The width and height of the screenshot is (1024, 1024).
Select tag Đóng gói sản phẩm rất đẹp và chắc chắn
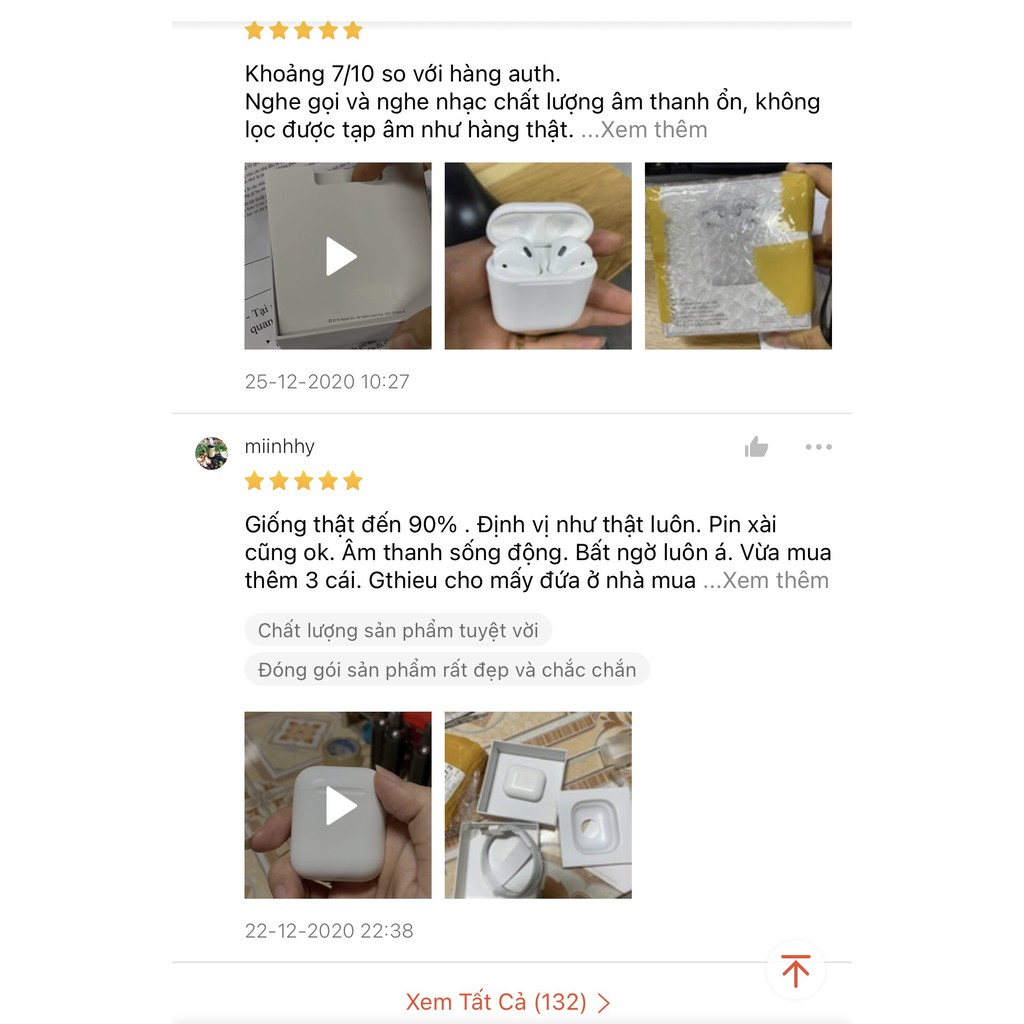tap(447, 669)
